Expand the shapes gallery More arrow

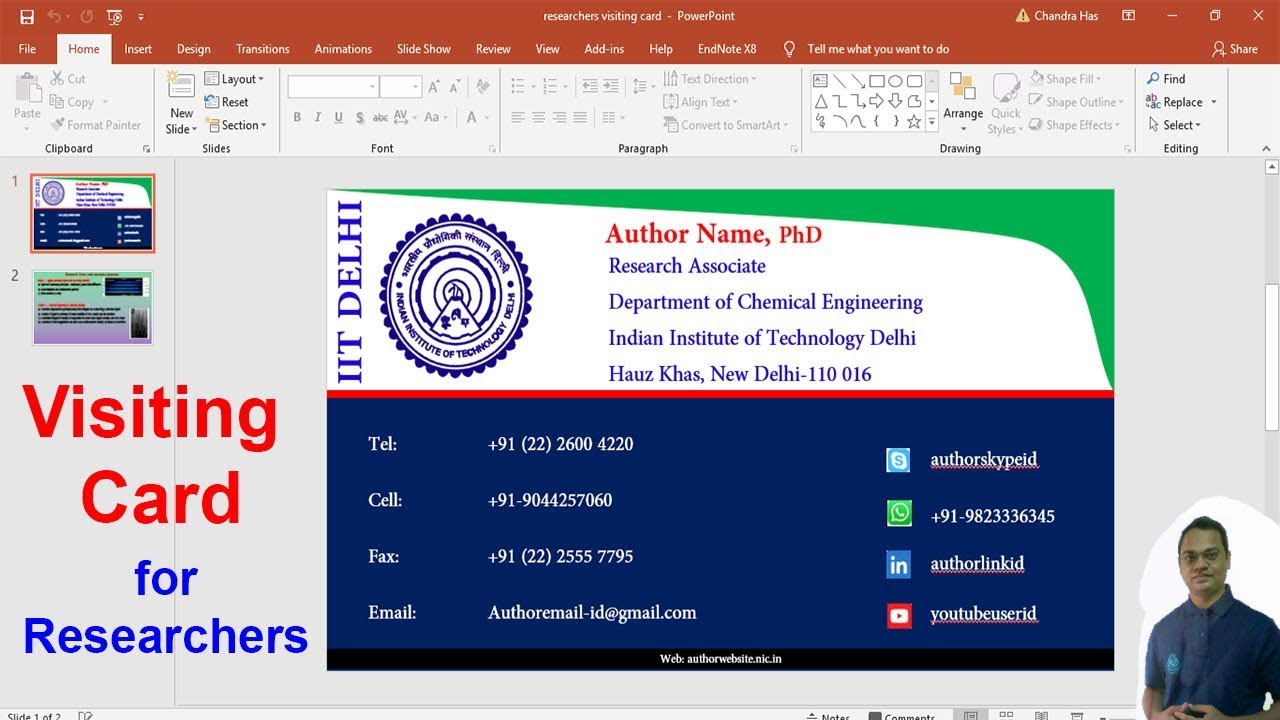click(932, 122)
